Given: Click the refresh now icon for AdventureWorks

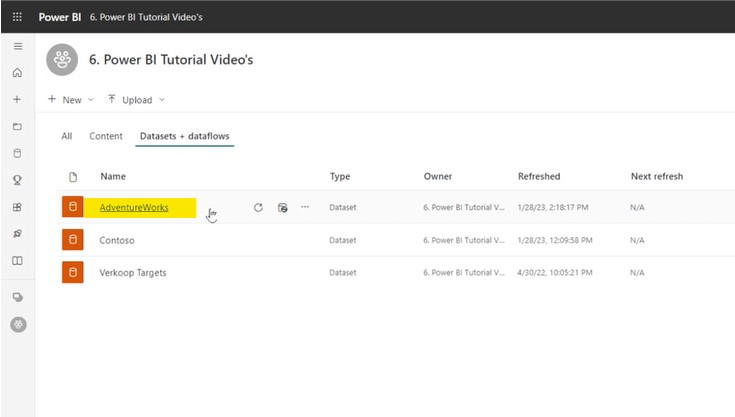Looking at the screenshot, I should 258,208.
